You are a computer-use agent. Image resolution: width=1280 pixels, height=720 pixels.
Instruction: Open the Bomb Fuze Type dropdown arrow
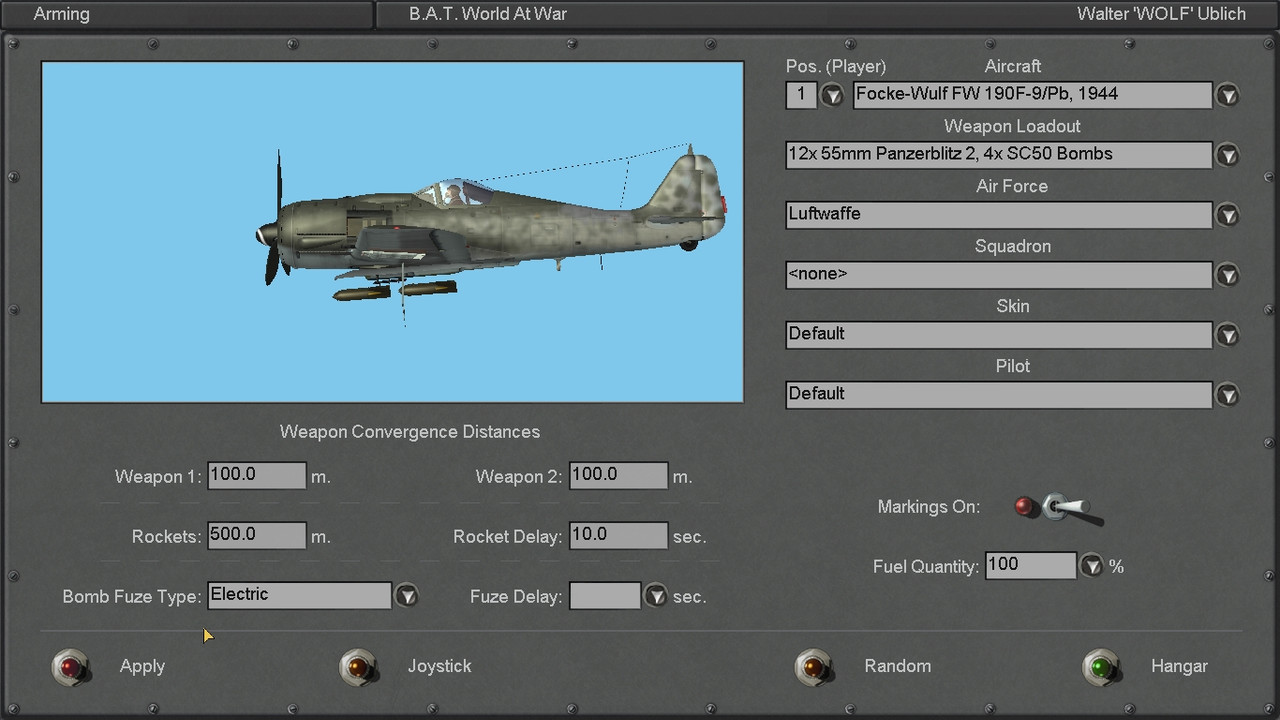(406, 596)
